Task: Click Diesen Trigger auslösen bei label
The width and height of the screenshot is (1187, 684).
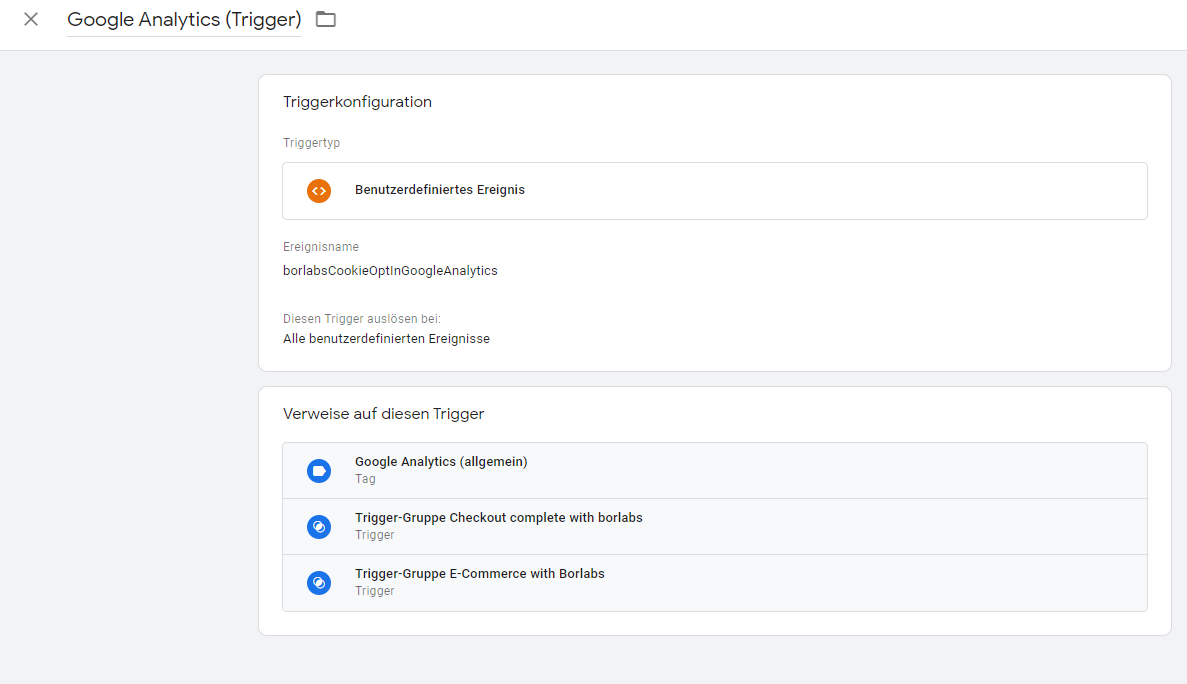Action: (362, 319)
